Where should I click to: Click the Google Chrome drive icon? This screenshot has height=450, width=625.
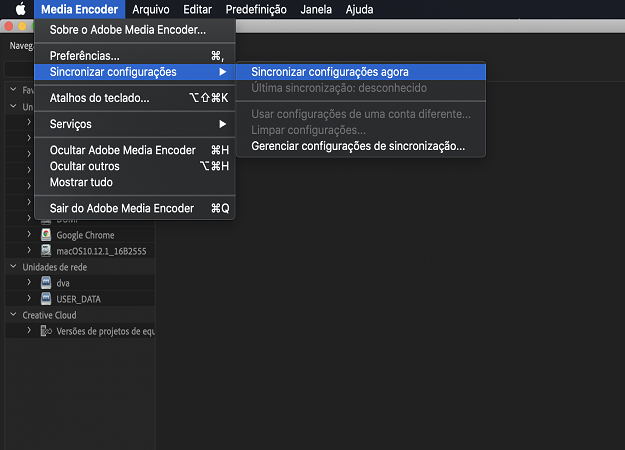click(x=46, y=235)
